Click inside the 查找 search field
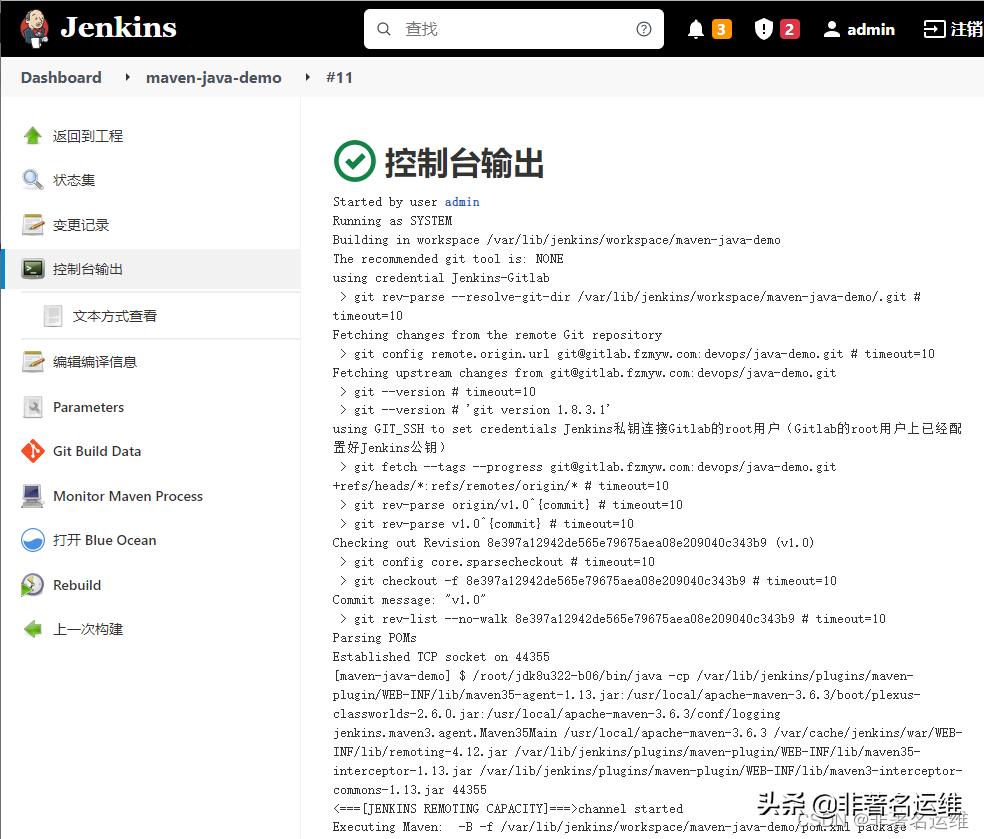The height and width of the screenshot is (839, 984). [500, 29]
